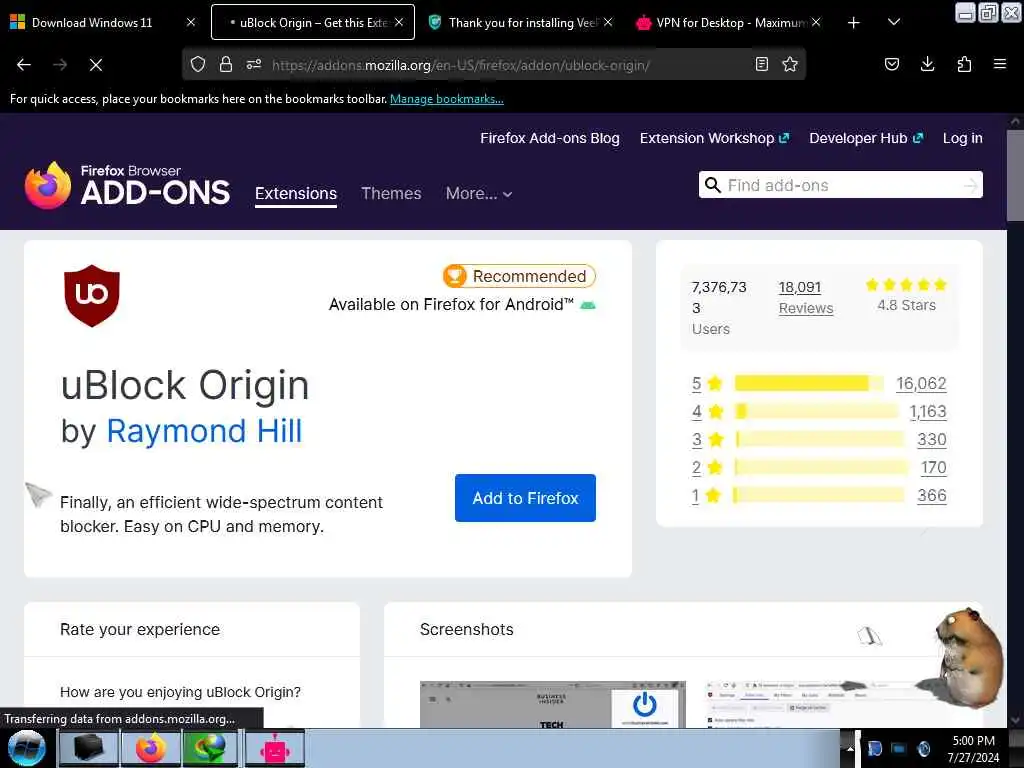
Task: Click the taskbar clock 5:00 PM
Action: 973,741
